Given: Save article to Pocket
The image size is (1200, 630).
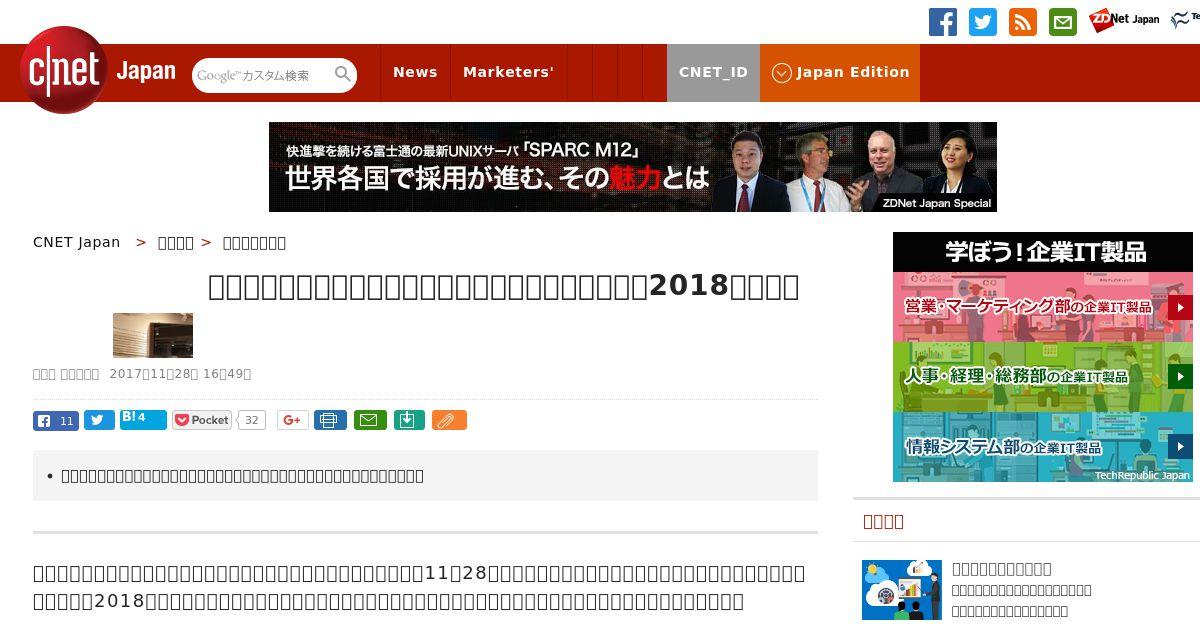Looking at the screenshot, I should click(202, 420).
